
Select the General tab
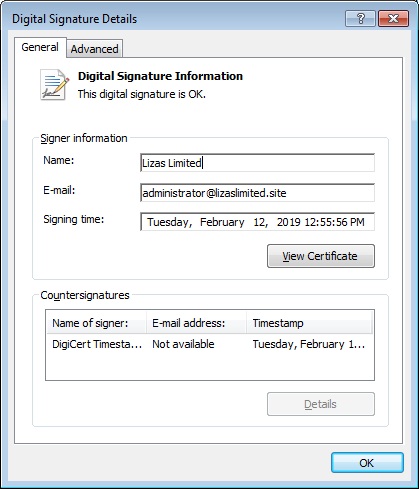40,47
